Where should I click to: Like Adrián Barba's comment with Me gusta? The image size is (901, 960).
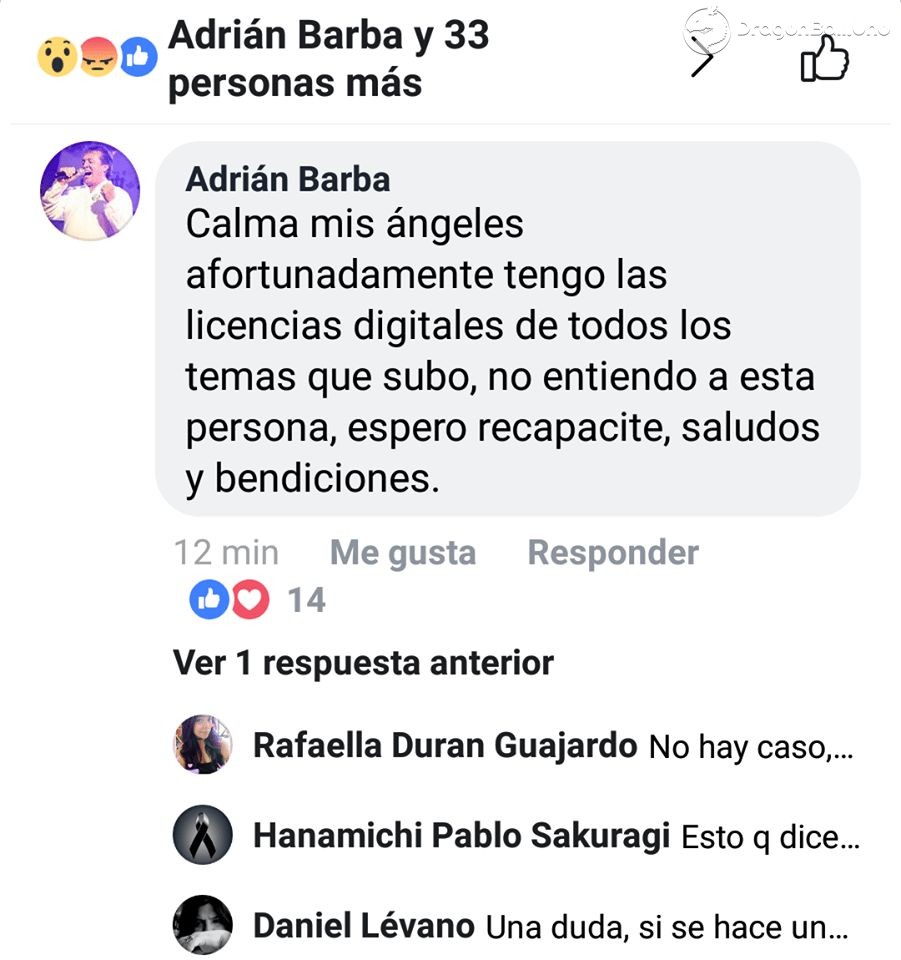coord(403,553)
